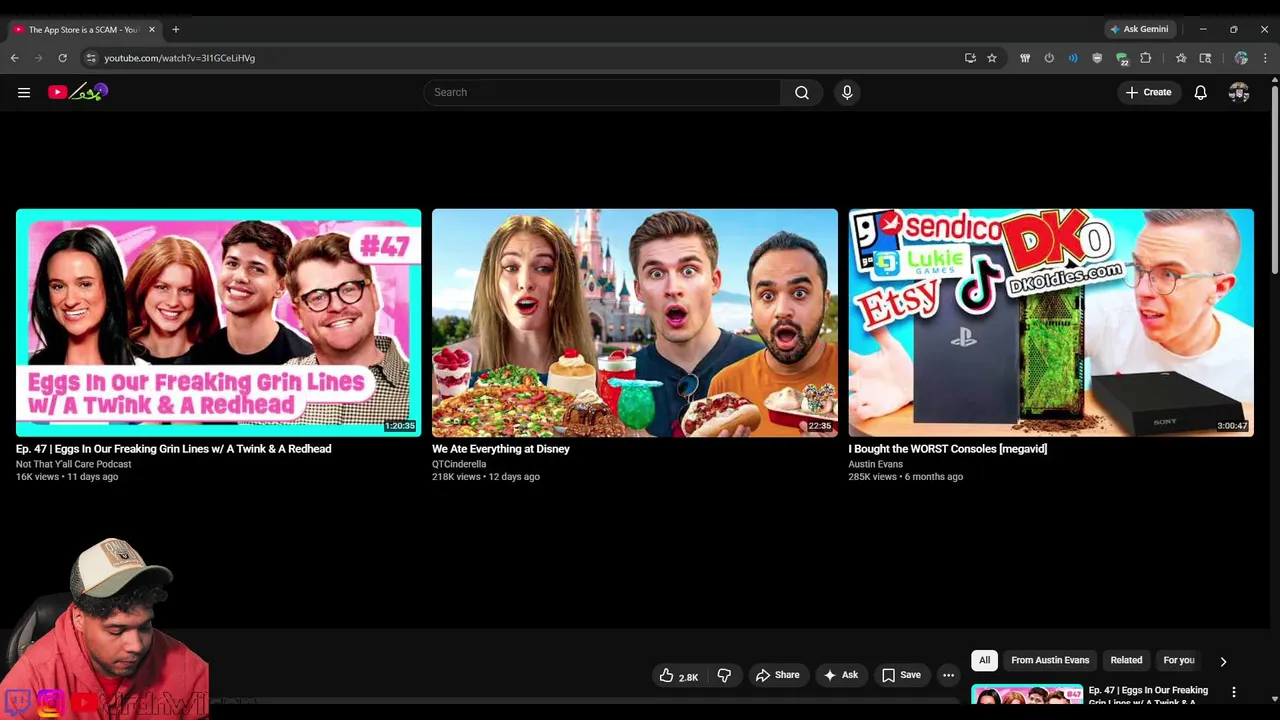Click Ask Gemini in the title bar
Image resolution: width=1280 pixels, height=720 pixels.
pyautogui.click(x=1139, y=29)
